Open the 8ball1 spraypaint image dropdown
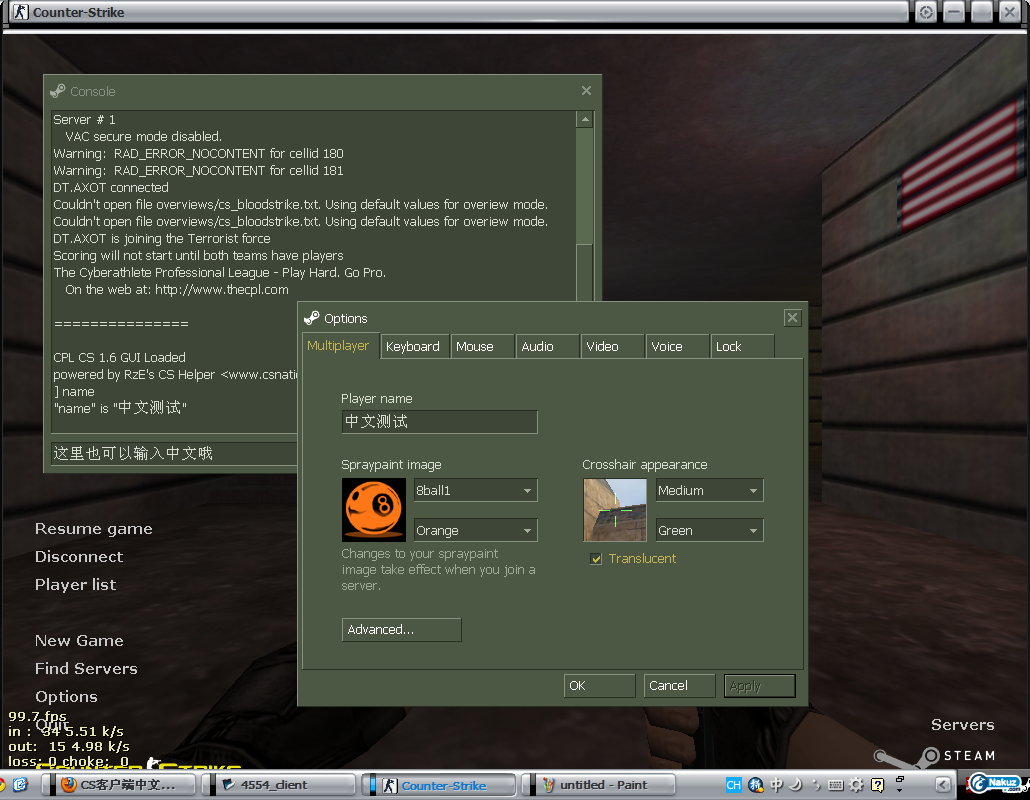Image resolution: width=1030 pixels, height=800 pixels. click(x=476, y=491)
